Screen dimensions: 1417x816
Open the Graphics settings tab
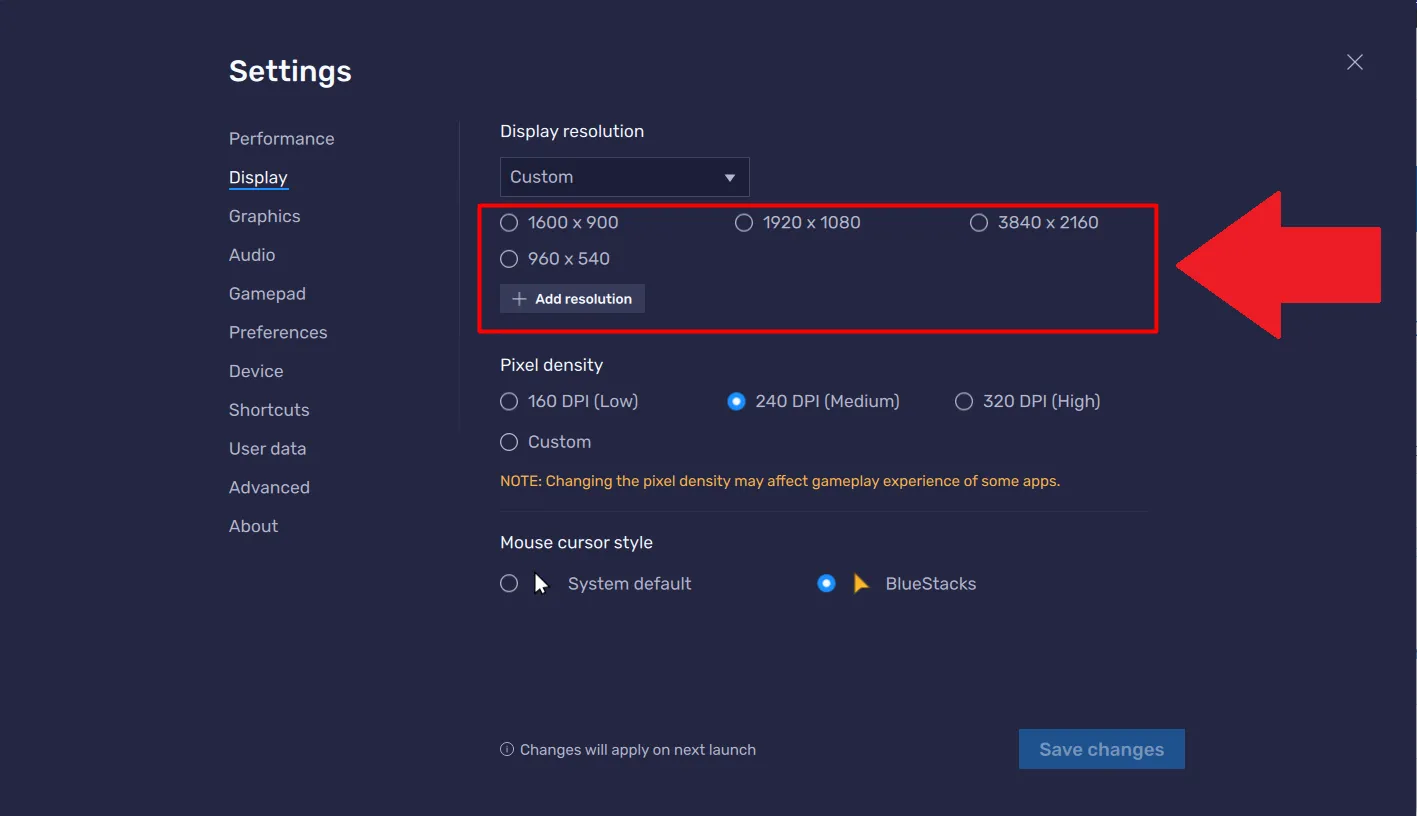264,216
